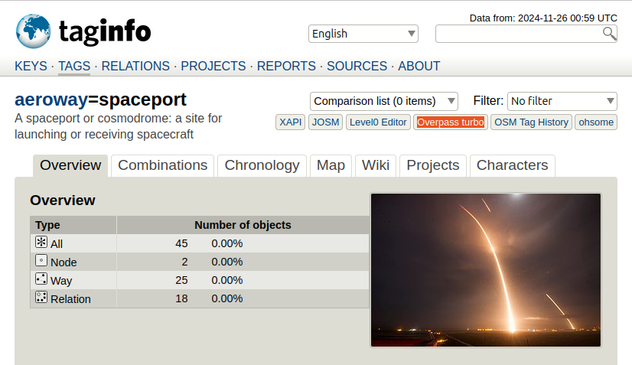Click the search magnifier icon
Image resolution: width=632 pixels, height=365 pixels.
pyautogui.click(x=609, y=34)
